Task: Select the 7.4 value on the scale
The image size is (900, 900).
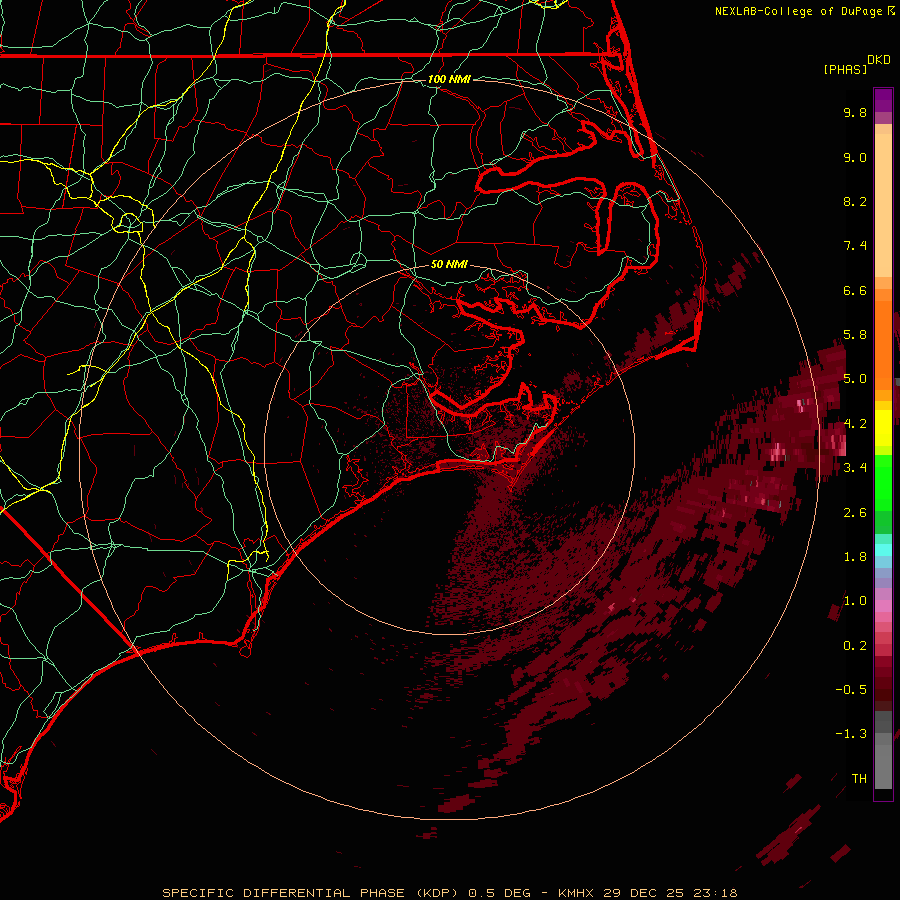Action: coord(855,246)
